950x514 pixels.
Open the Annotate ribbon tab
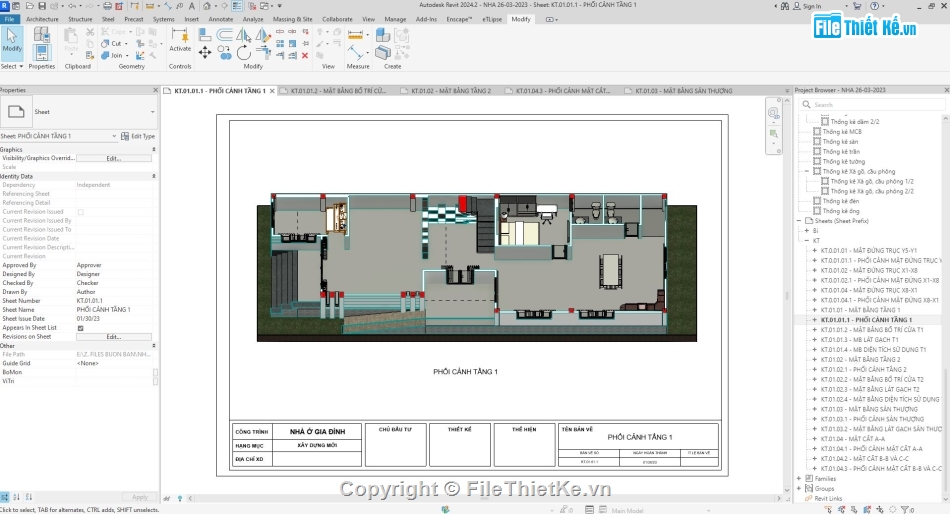[221, 19]
